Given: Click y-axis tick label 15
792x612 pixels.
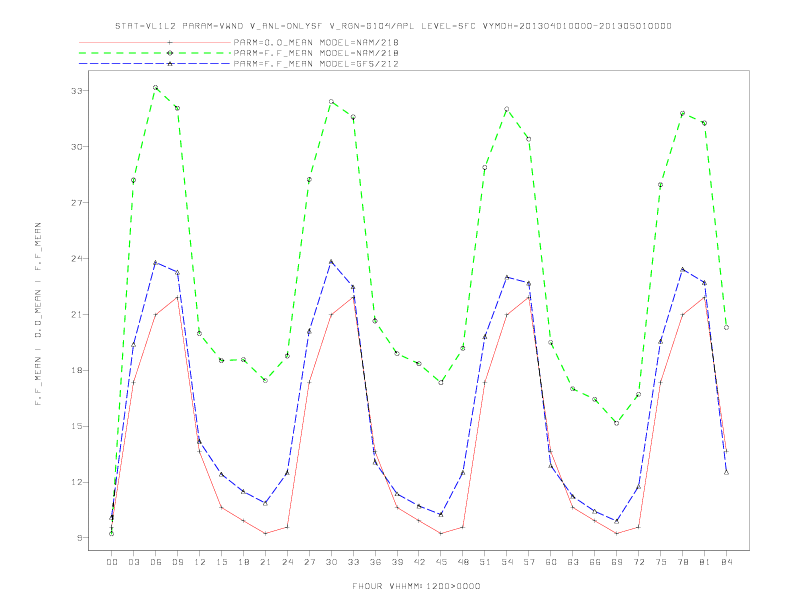Looking at the screenshot, I should [x=77, y=426].
